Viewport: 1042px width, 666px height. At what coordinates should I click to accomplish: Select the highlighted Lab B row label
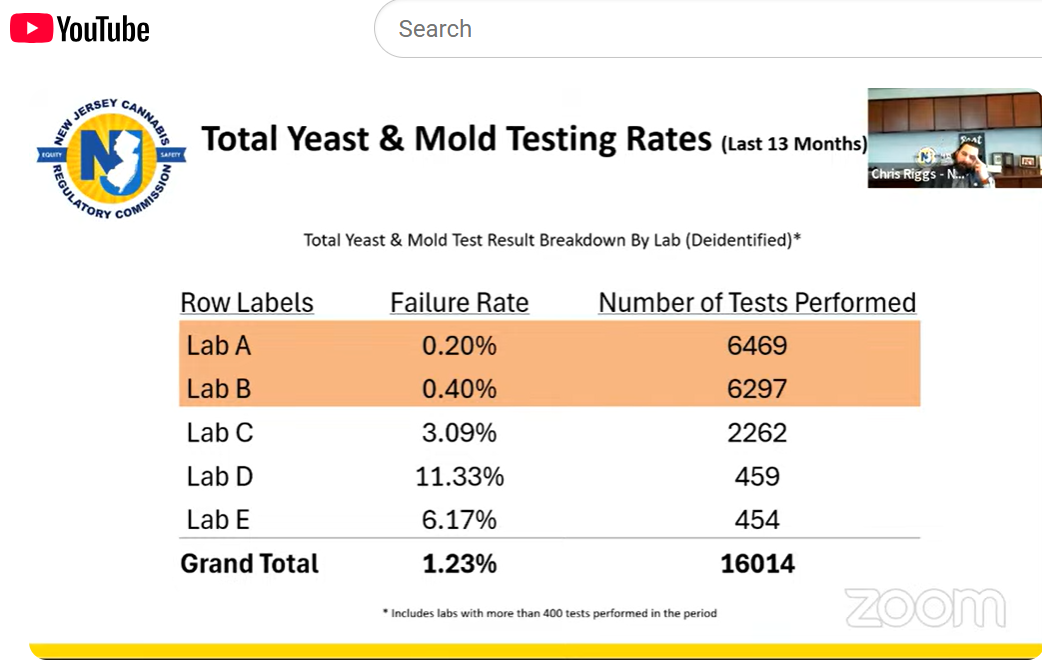coord(219,389)
